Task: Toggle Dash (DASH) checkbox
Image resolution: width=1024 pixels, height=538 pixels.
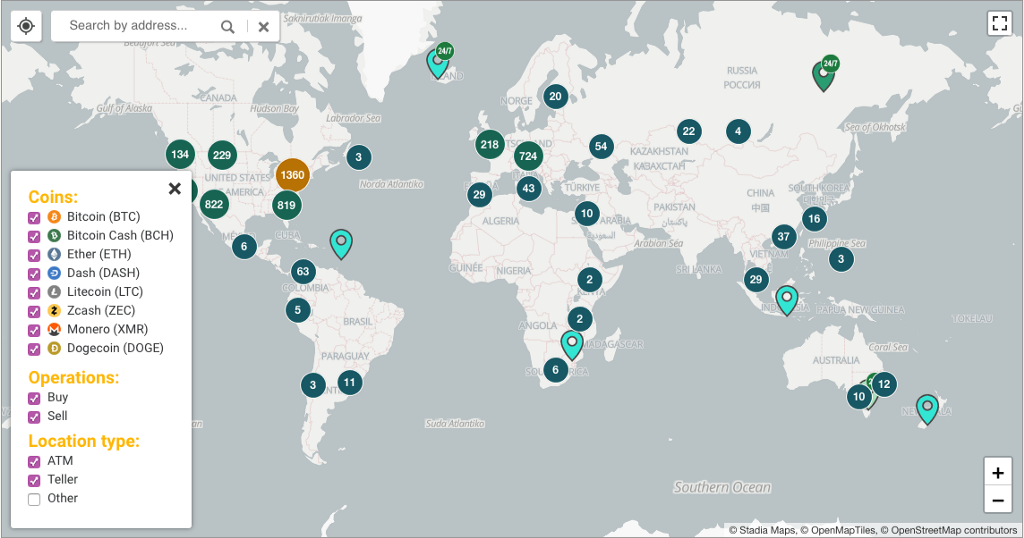Action: pos(34,274)
